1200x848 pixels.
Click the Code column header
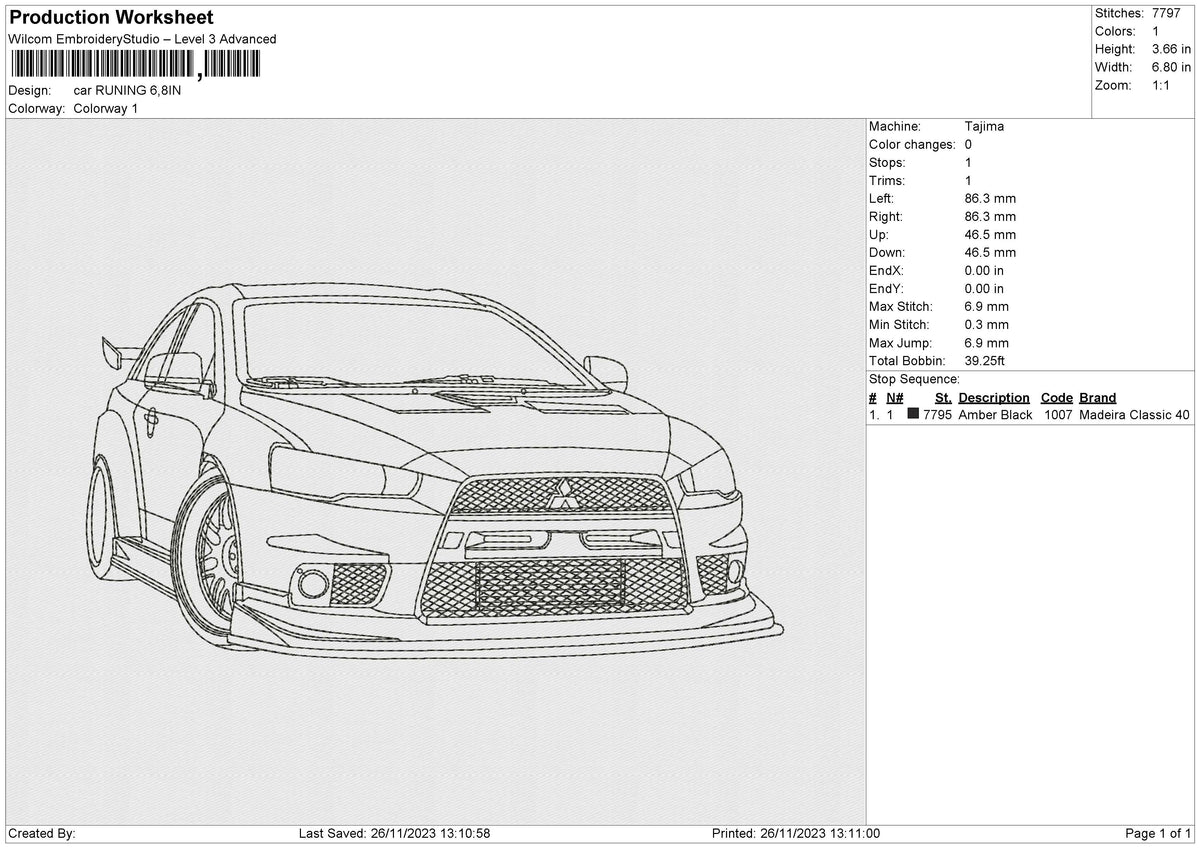pyautogui.click(x=1056, y=397)
